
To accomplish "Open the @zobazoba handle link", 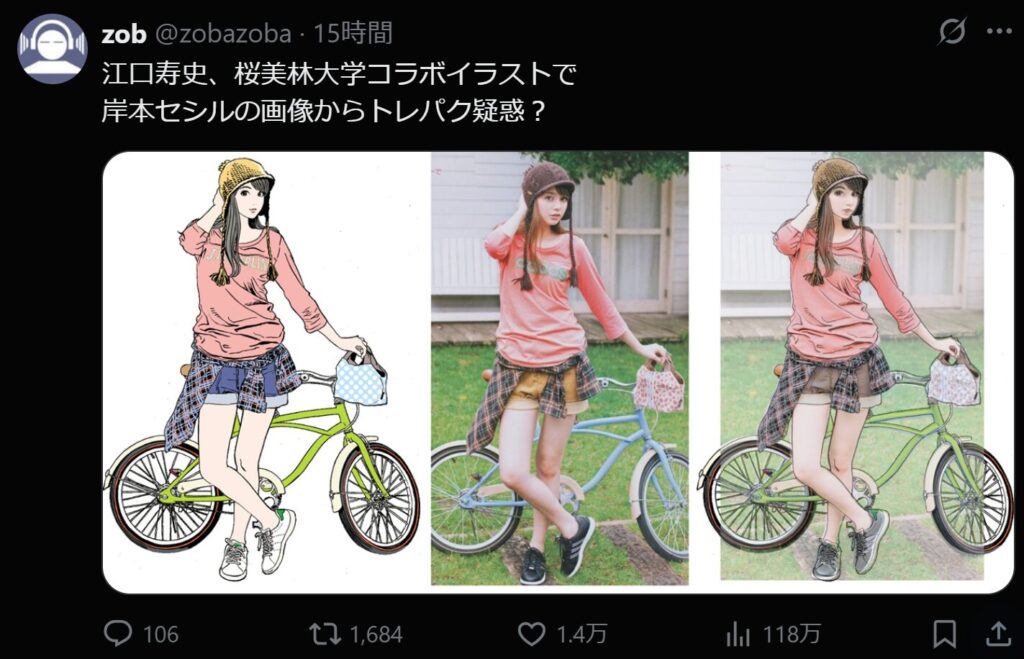I will pyautogui.click(x=223, y=33).
